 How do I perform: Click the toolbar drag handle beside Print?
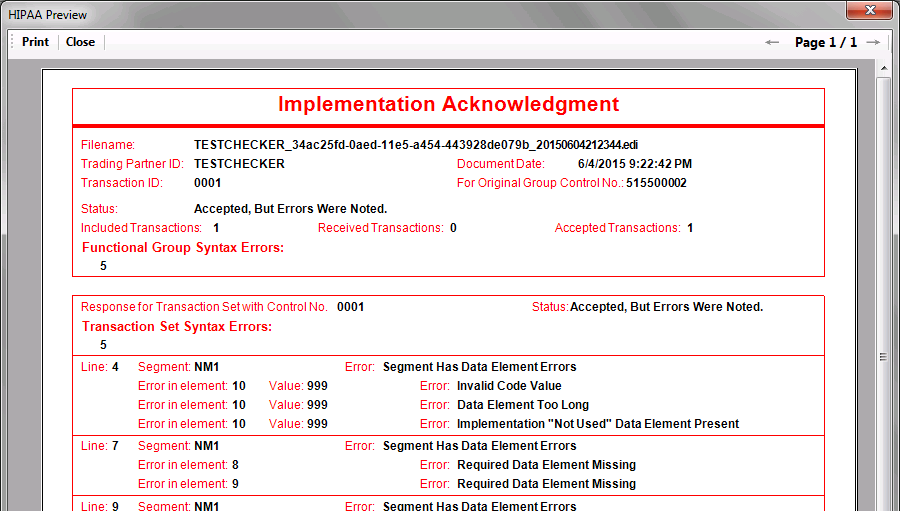(12, 42)
